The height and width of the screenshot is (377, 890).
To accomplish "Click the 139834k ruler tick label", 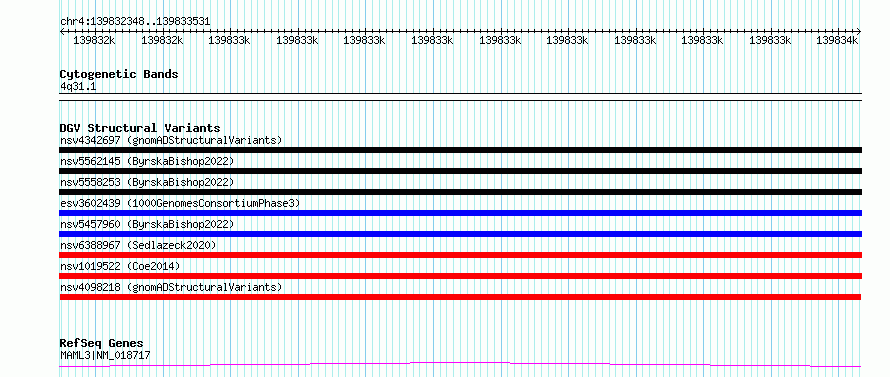I will point(837,40).
